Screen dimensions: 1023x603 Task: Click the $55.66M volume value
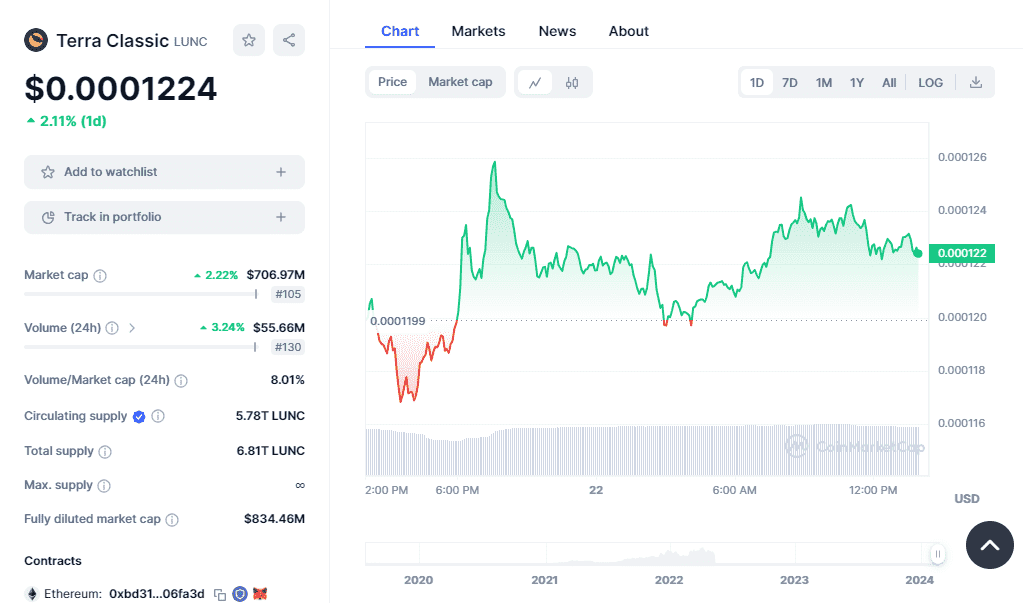279,328
